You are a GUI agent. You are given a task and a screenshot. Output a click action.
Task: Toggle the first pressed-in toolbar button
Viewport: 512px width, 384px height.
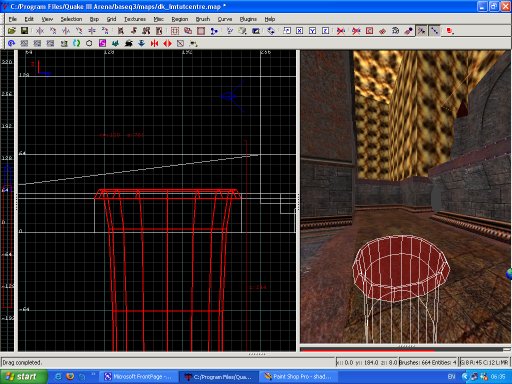(421, 31)
